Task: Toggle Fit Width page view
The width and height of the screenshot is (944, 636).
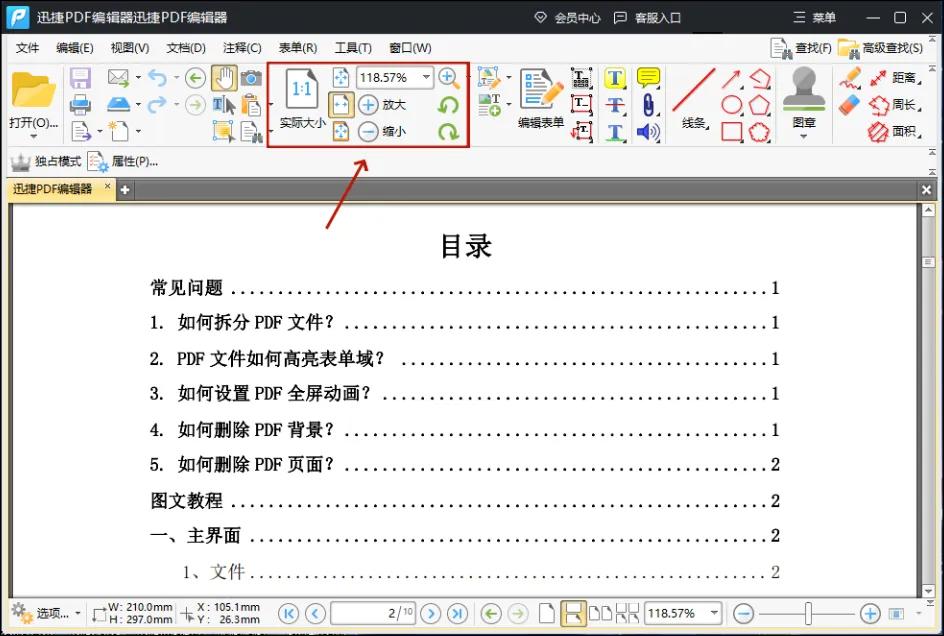Action: click(x=341, y=104)
